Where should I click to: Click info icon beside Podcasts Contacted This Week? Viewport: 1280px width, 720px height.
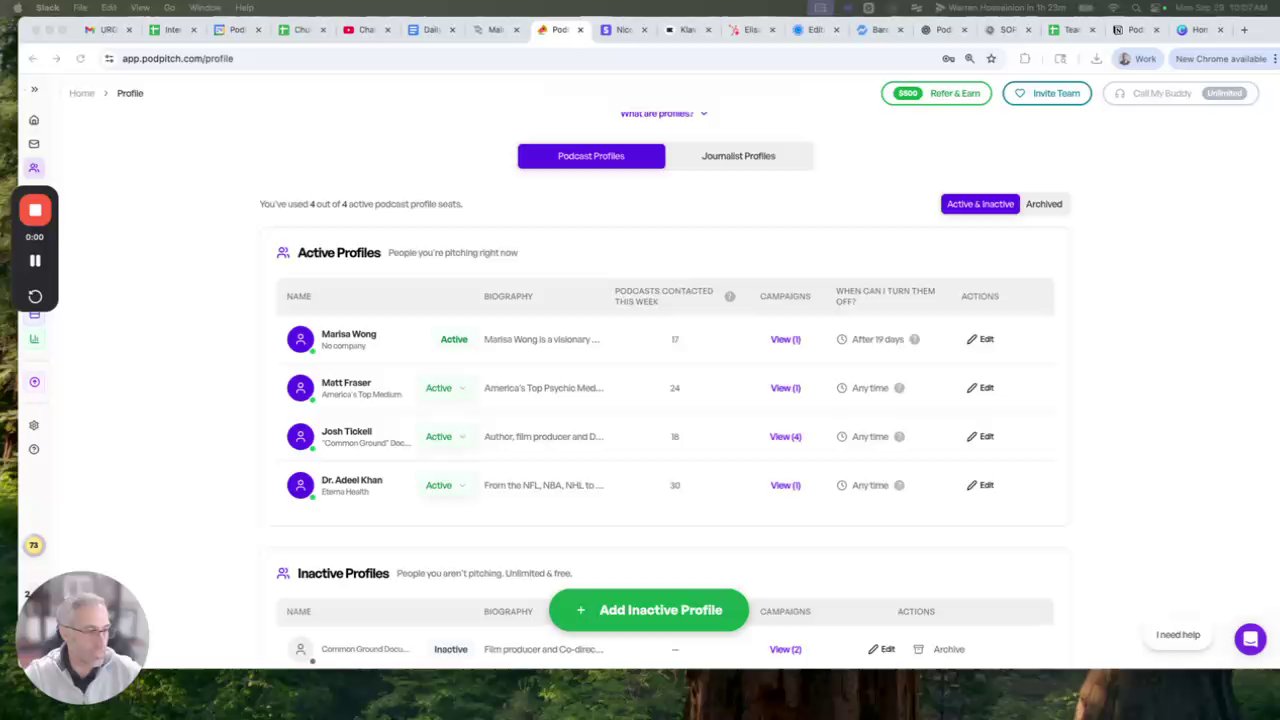730,296
